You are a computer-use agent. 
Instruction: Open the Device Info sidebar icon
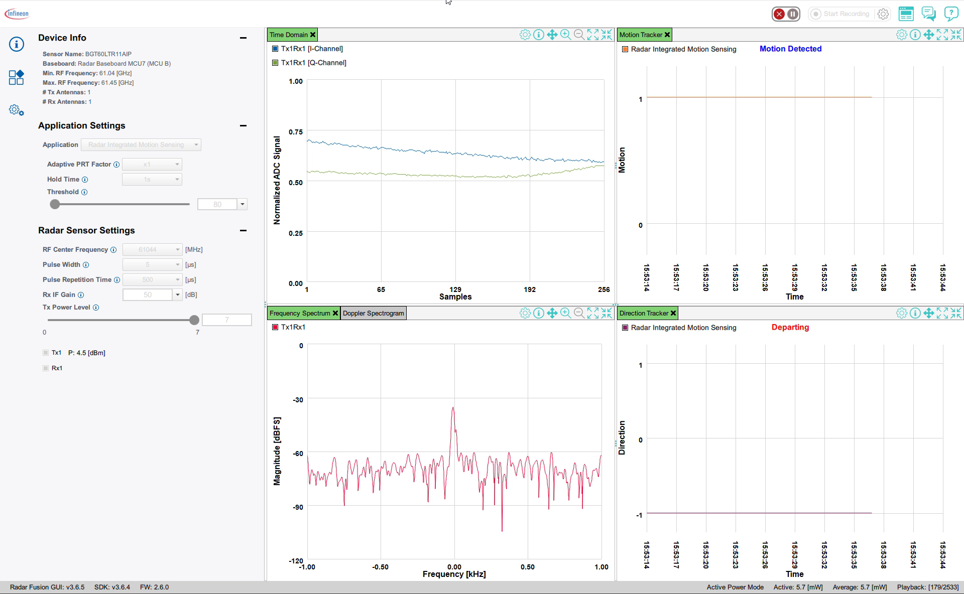tap(17, 44)
